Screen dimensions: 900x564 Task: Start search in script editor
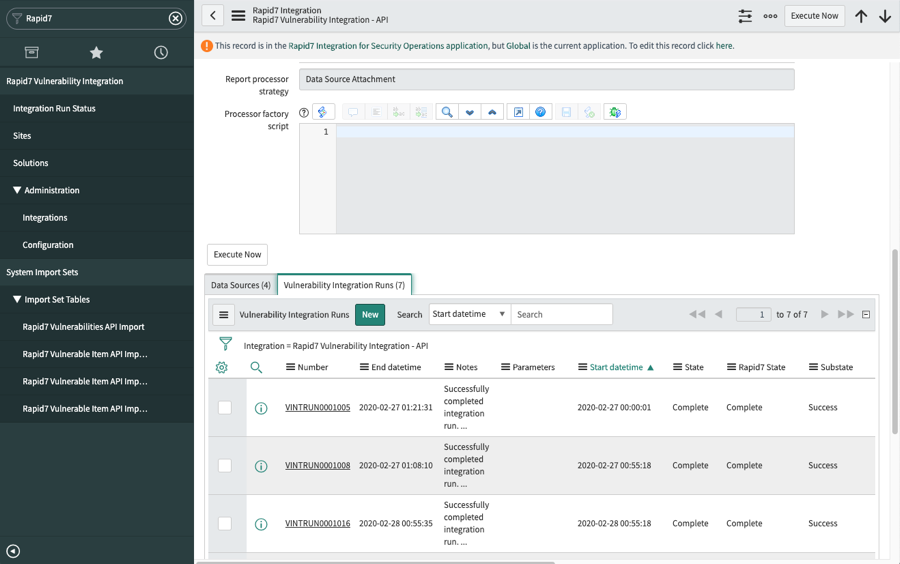[x=447, y=112]
